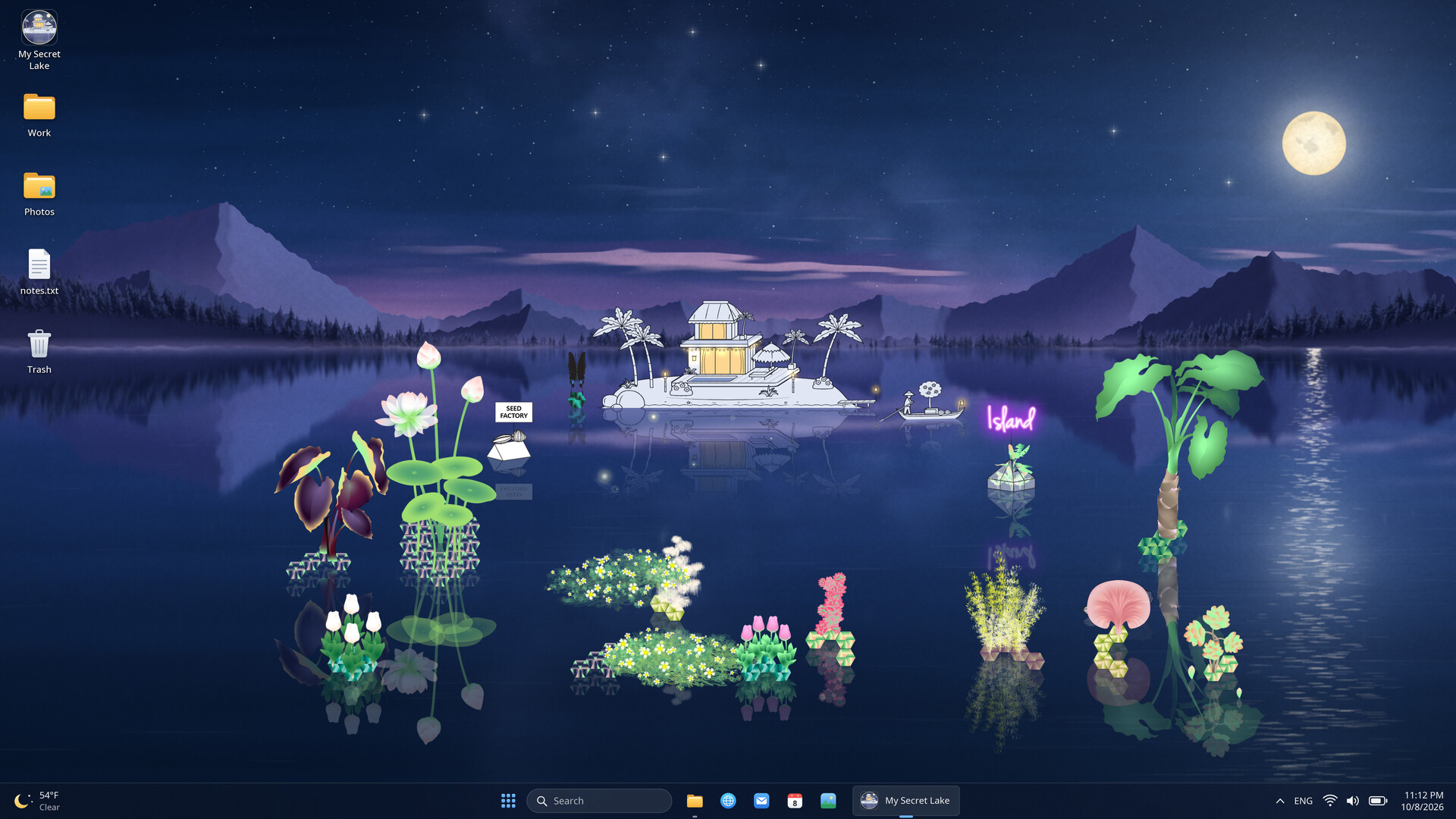Open the Calendar taskbar icon
The image size is (1456, 819).
pos(795,801)
